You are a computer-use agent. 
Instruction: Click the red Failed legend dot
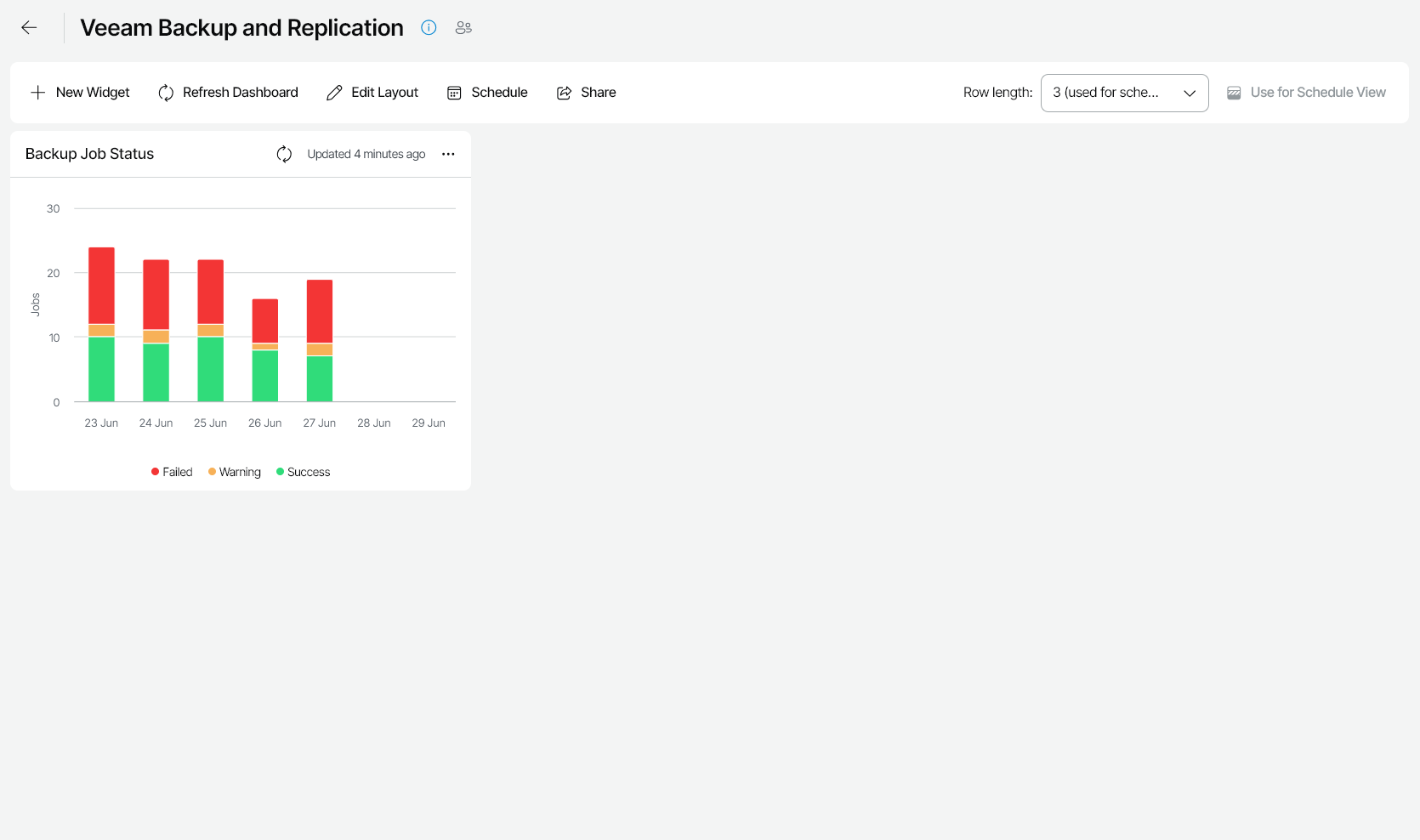click(155, 472)
